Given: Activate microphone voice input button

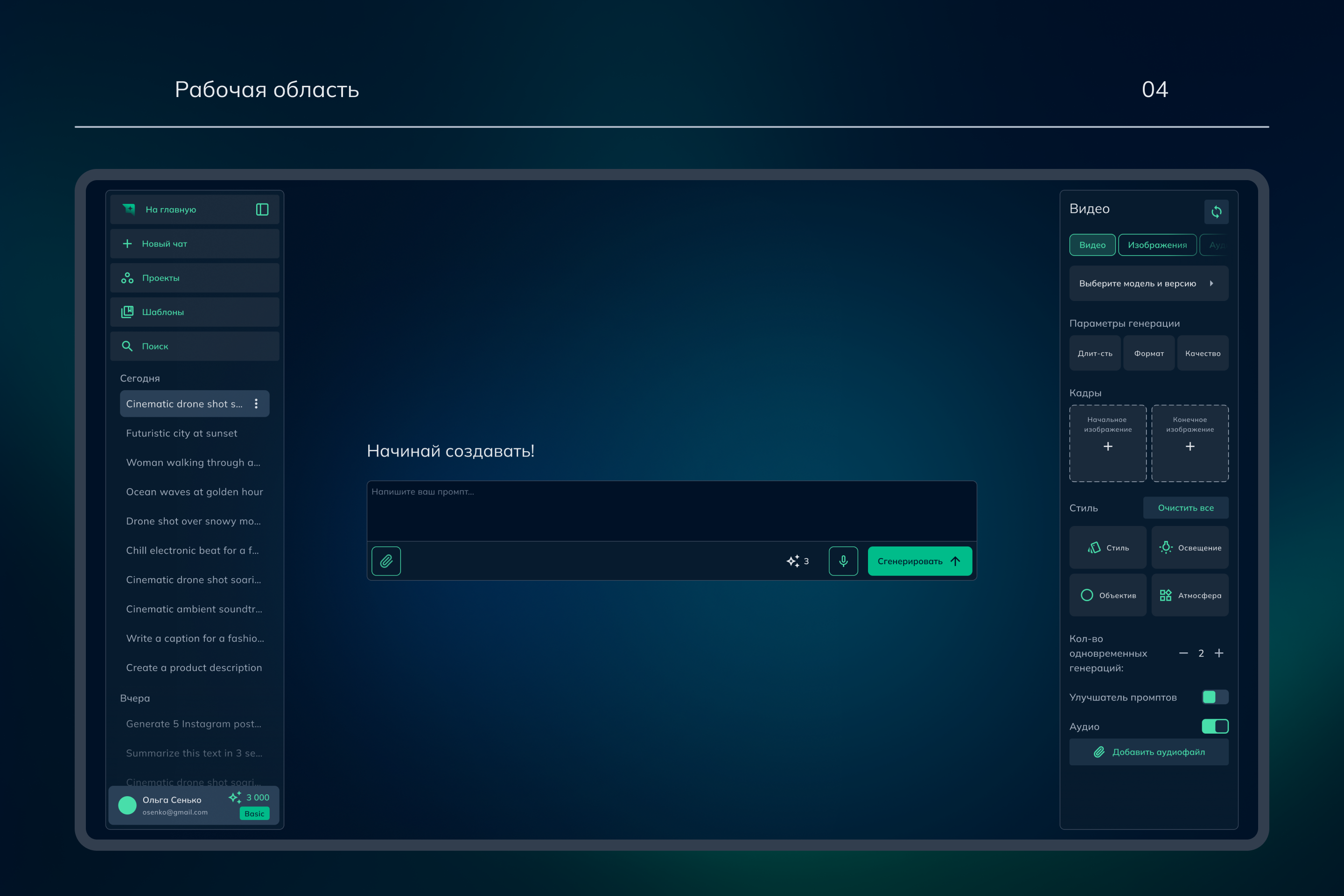Looking at the screenshot, I should click(843, 561).
